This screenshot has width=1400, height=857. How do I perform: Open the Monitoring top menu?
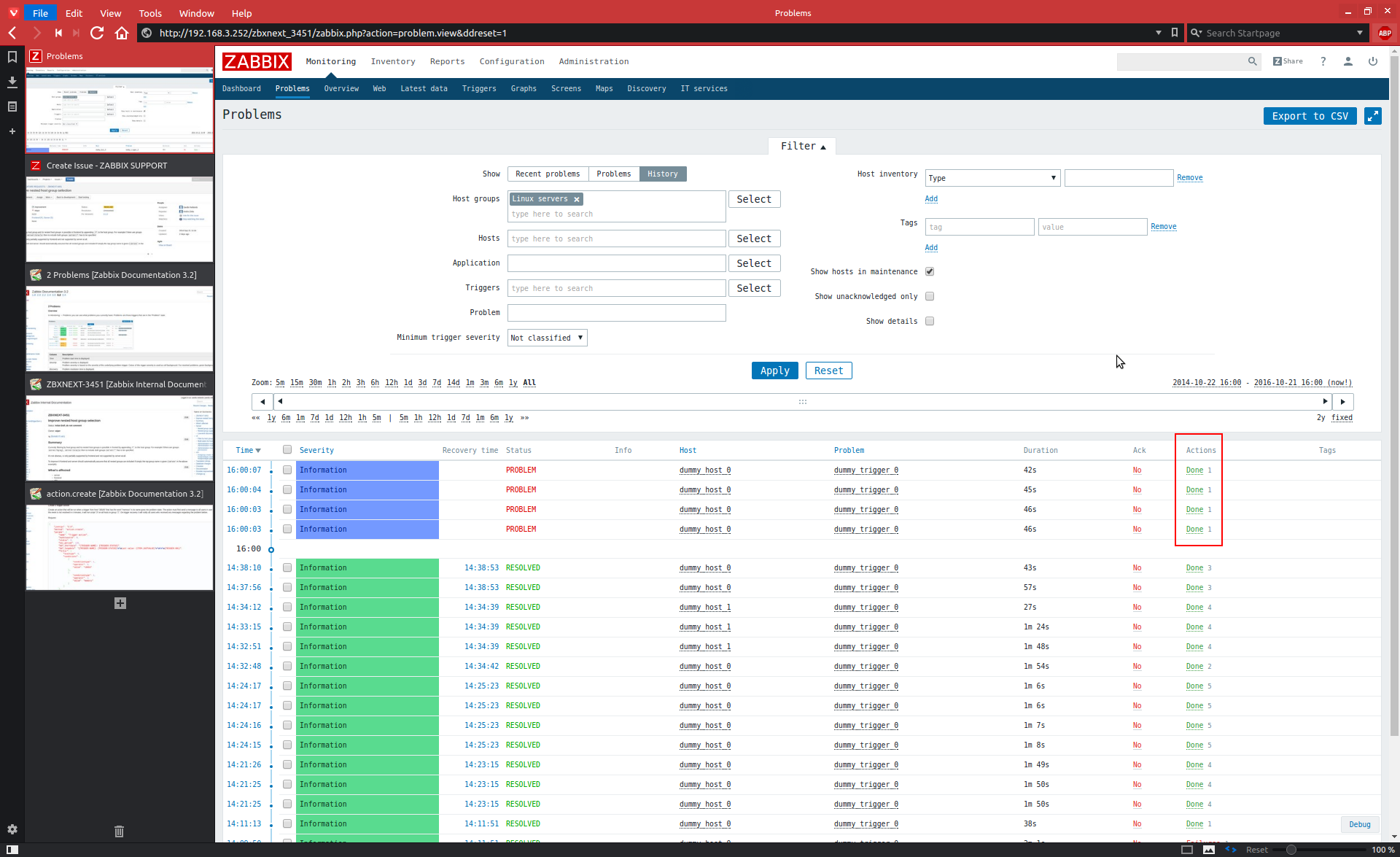click(x=331, y=61)
